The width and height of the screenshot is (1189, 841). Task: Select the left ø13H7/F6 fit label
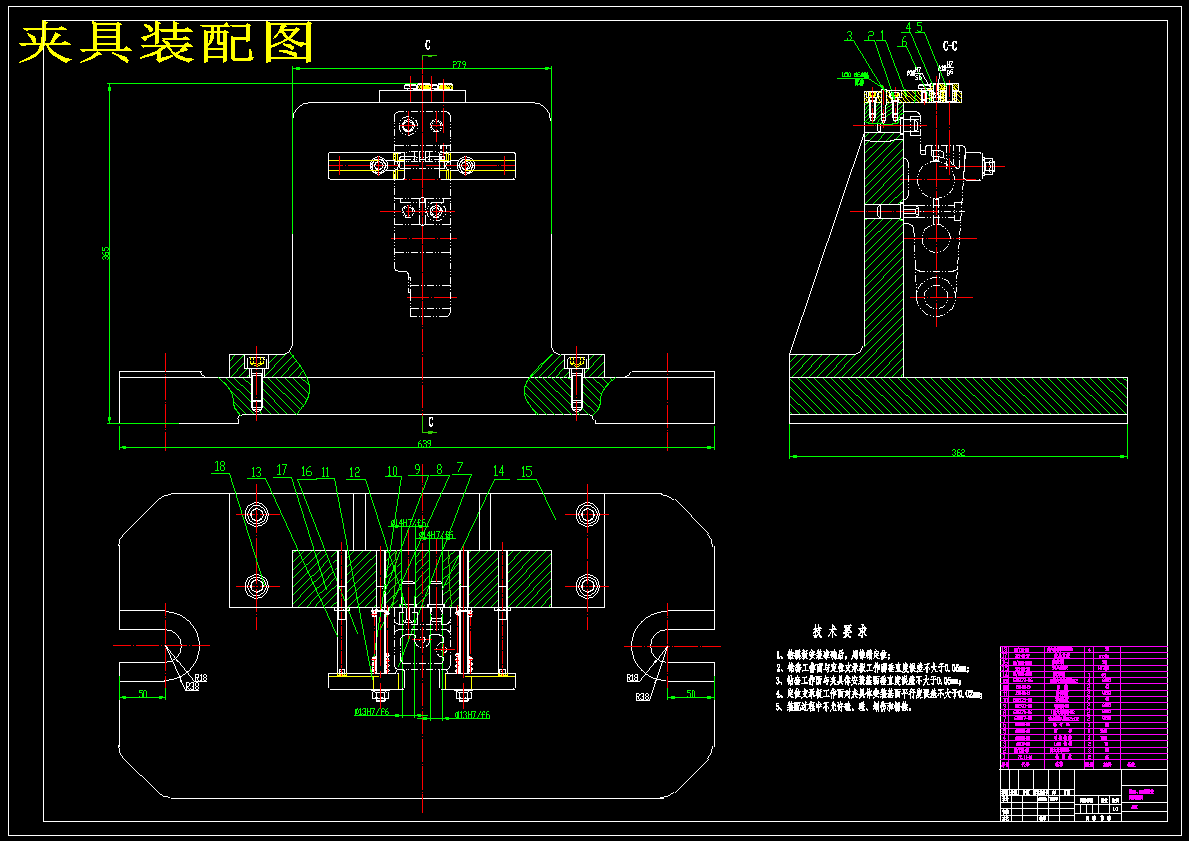pyautogui.click(x=372, y=711)
